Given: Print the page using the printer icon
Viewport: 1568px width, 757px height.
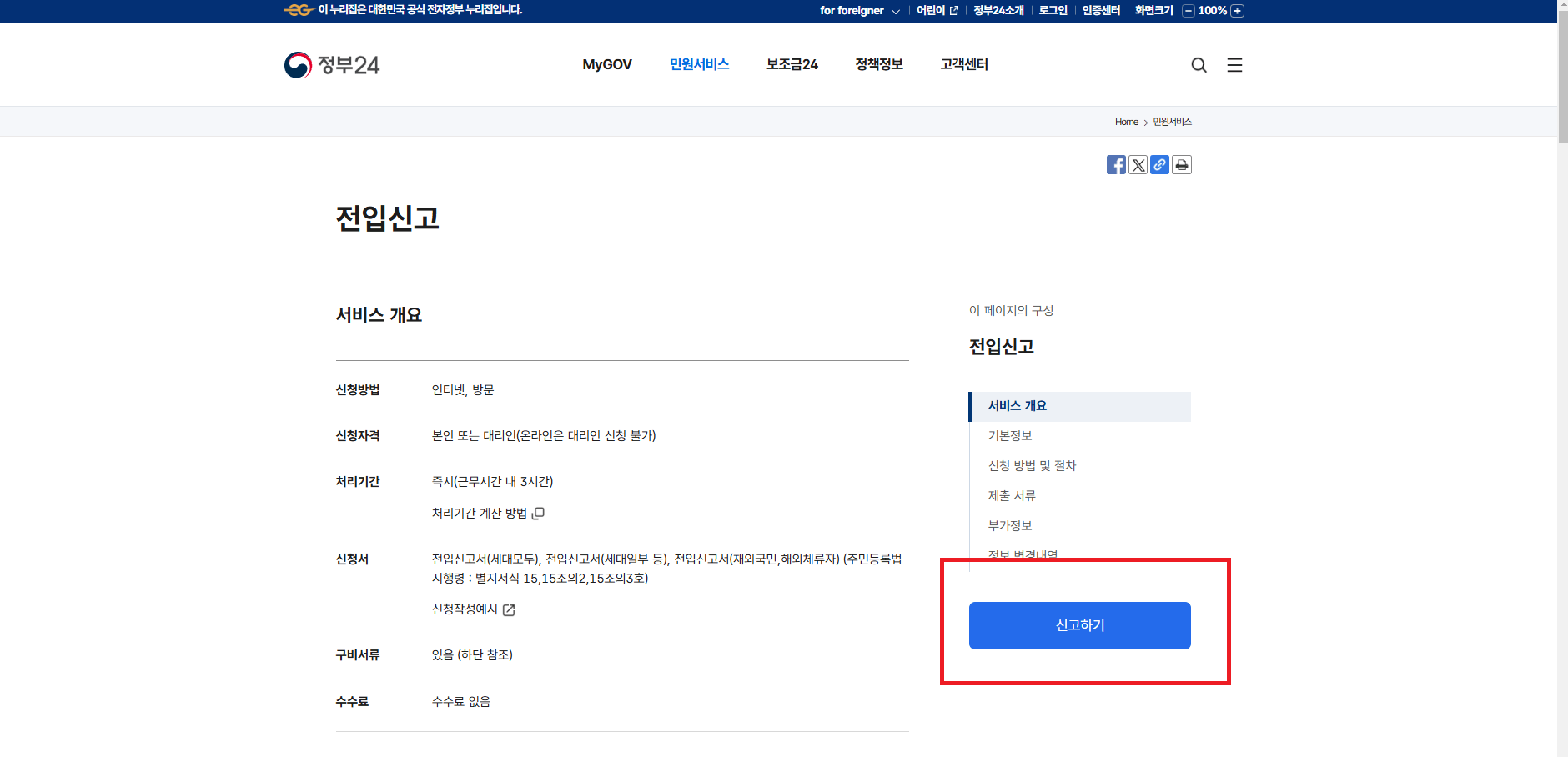Looking at the screenshot, I should (1182, 164).
